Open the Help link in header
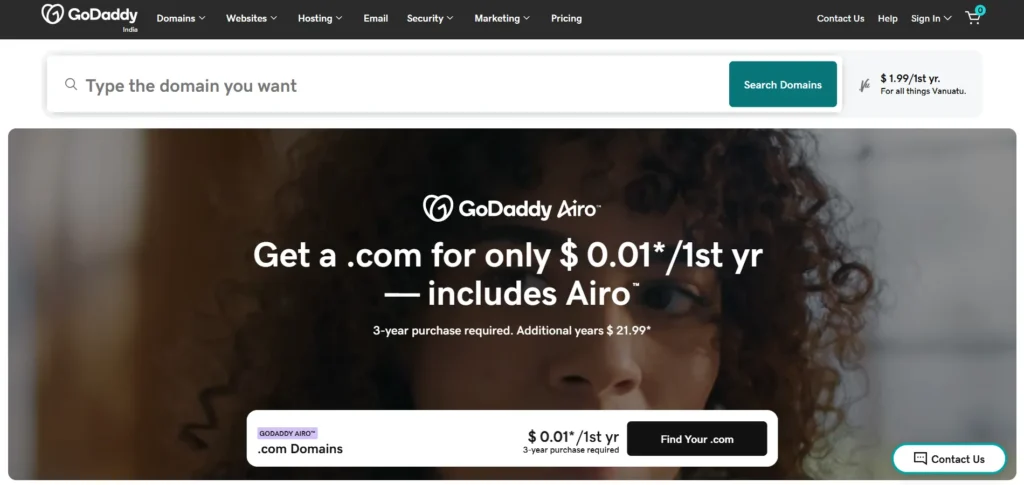 tap(888, 18)
